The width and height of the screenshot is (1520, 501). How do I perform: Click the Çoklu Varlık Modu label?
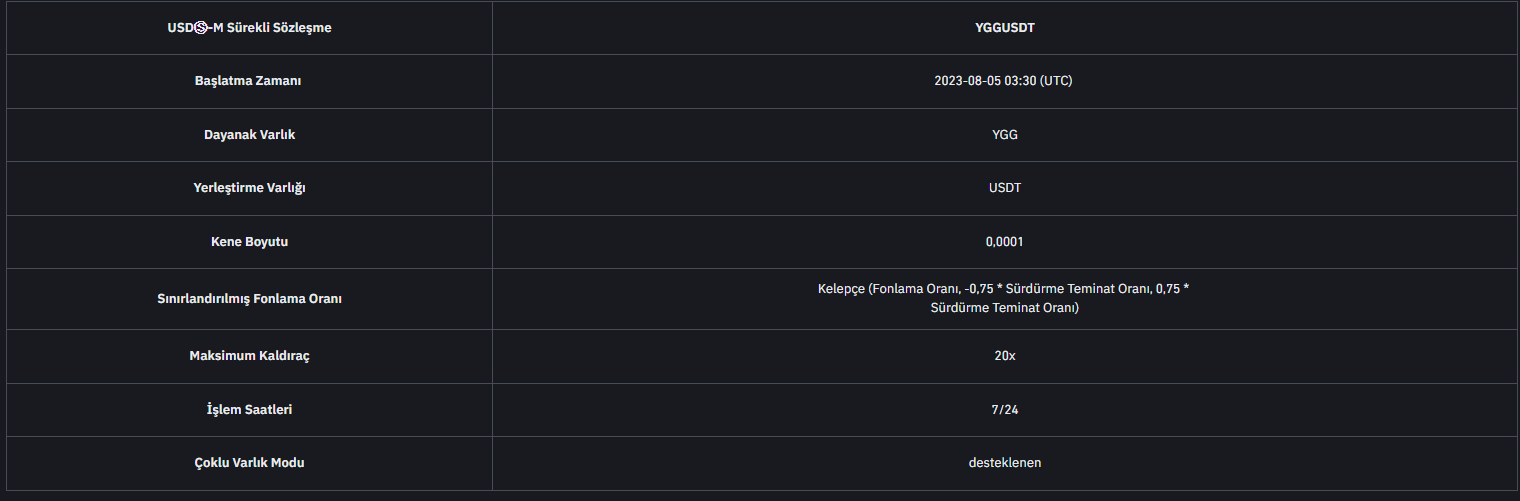pos(249,463)
